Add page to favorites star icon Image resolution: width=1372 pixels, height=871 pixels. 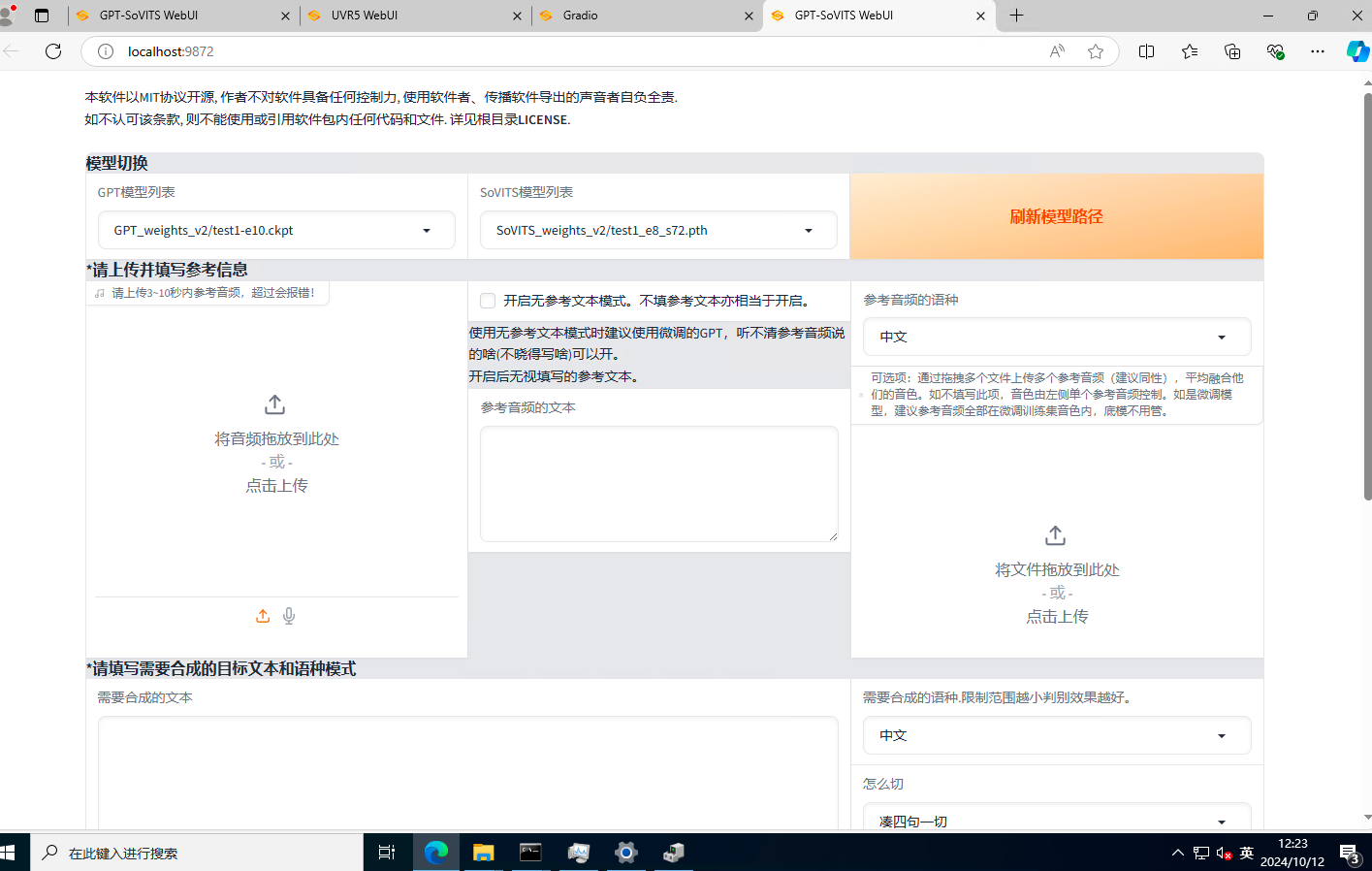click(x=1096, y=51)
